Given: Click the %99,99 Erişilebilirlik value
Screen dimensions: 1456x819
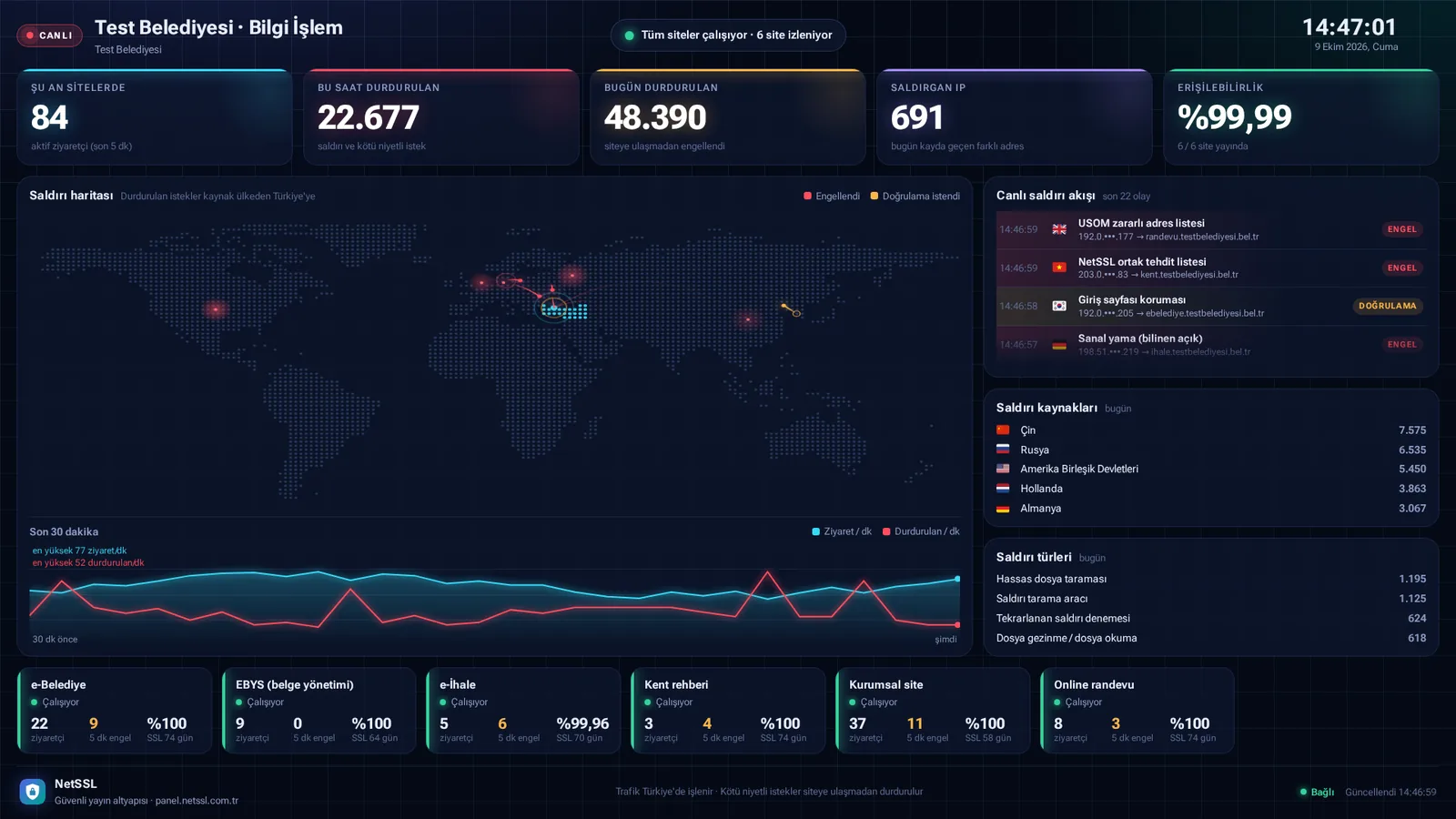Looking at the screenshot, I should click(1235, 117).
